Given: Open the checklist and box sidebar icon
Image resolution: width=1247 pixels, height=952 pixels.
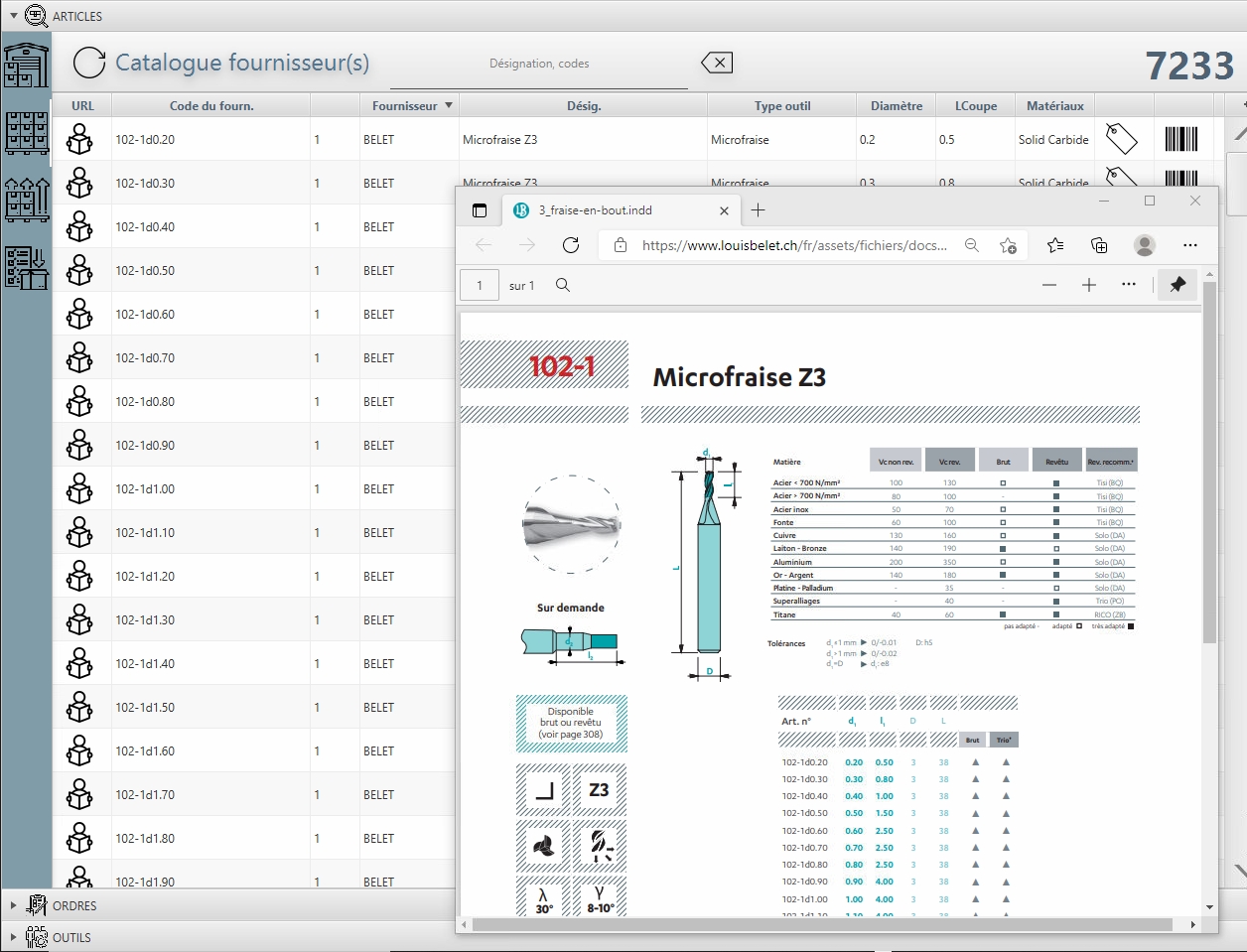Looking at the screenshot, I should click(27, 268).
